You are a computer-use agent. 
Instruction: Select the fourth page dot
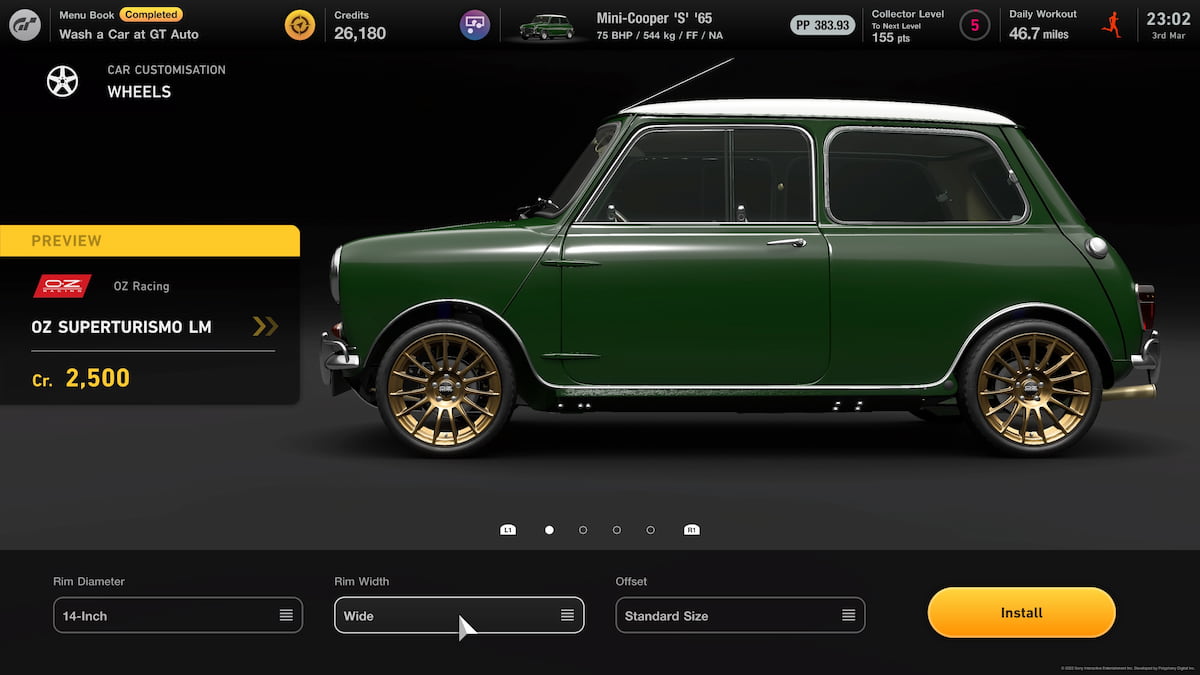pos(651,530)
